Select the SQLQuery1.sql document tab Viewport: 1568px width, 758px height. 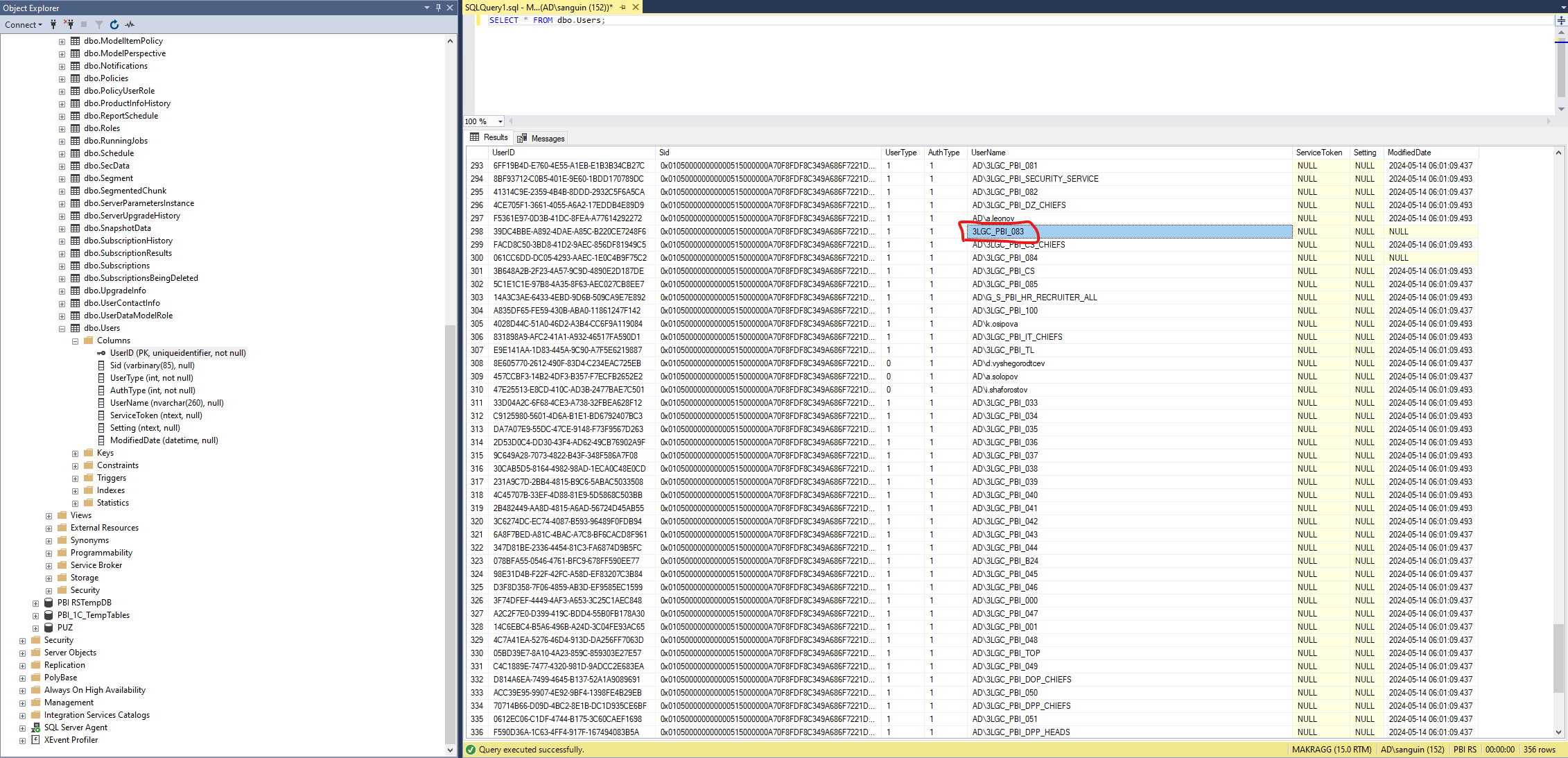(516, 7)
